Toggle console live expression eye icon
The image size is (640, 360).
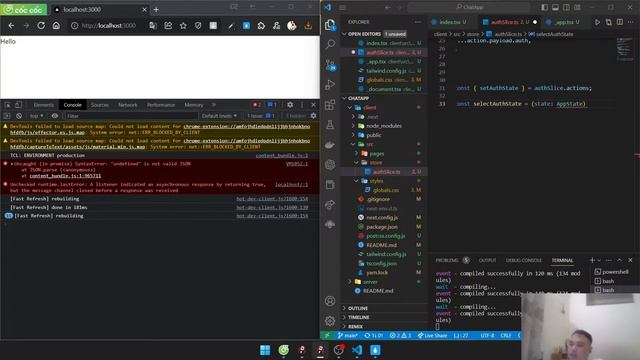coord(55,116)
